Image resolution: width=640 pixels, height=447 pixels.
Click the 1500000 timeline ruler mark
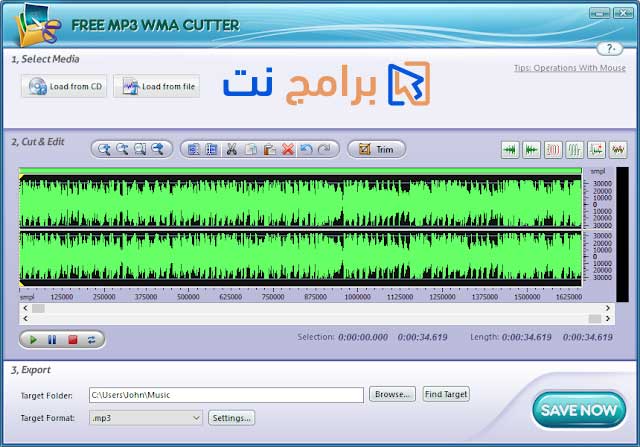[527, 297]
